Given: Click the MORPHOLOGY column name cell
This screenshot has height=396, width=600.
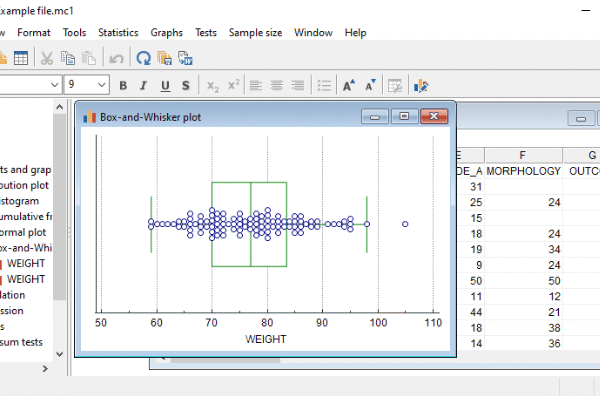Looking at the screenshot, I should tap(523, 171).
